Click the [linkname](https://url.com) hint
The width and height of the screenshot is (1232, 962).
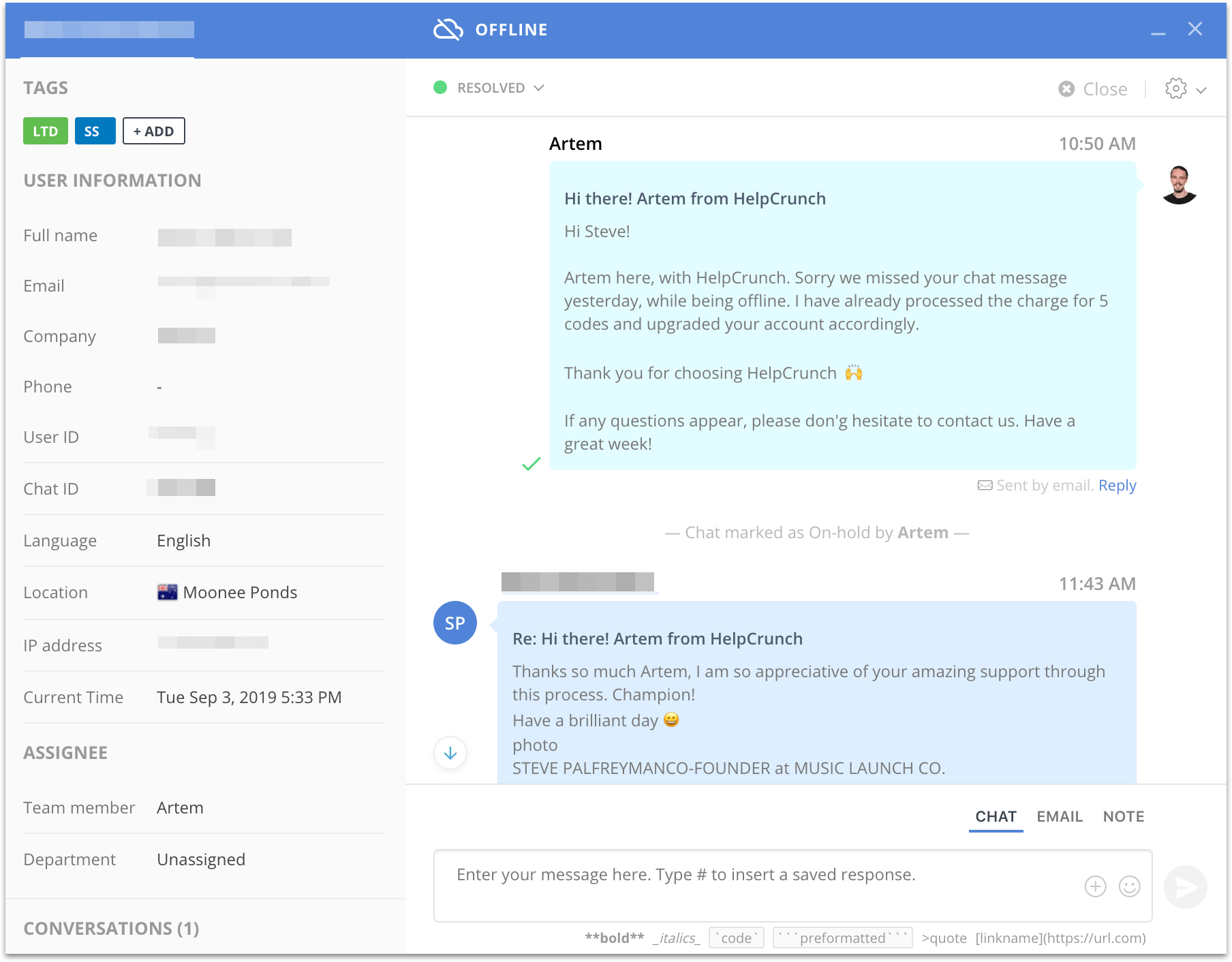click(x=1061, y=938)
